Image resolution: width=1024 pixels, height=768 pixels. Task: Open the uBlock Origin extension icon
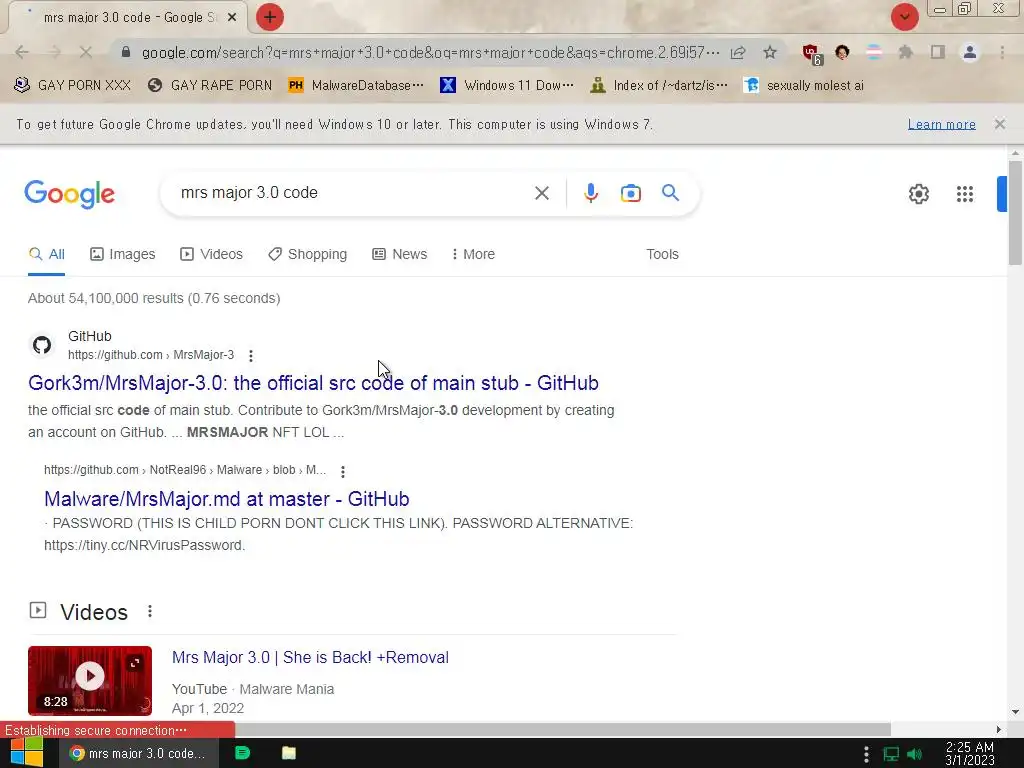pyautogui.click(x=812, y=54)
